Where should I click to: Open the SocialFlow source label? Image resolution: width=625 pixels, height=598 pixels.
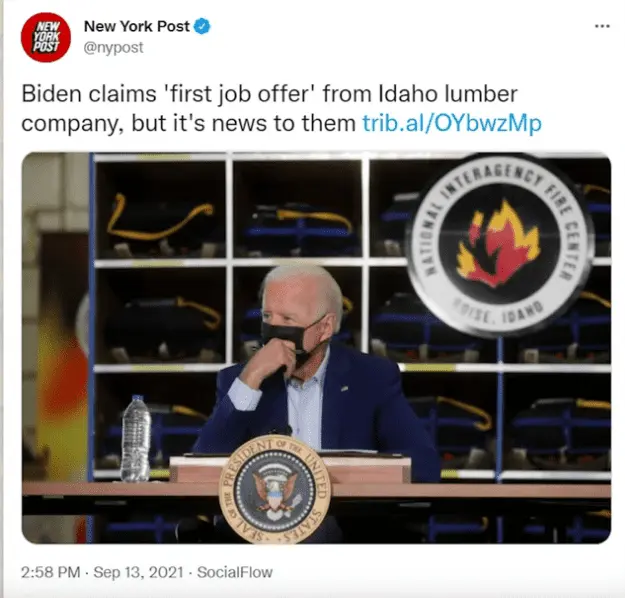point(235,572)
